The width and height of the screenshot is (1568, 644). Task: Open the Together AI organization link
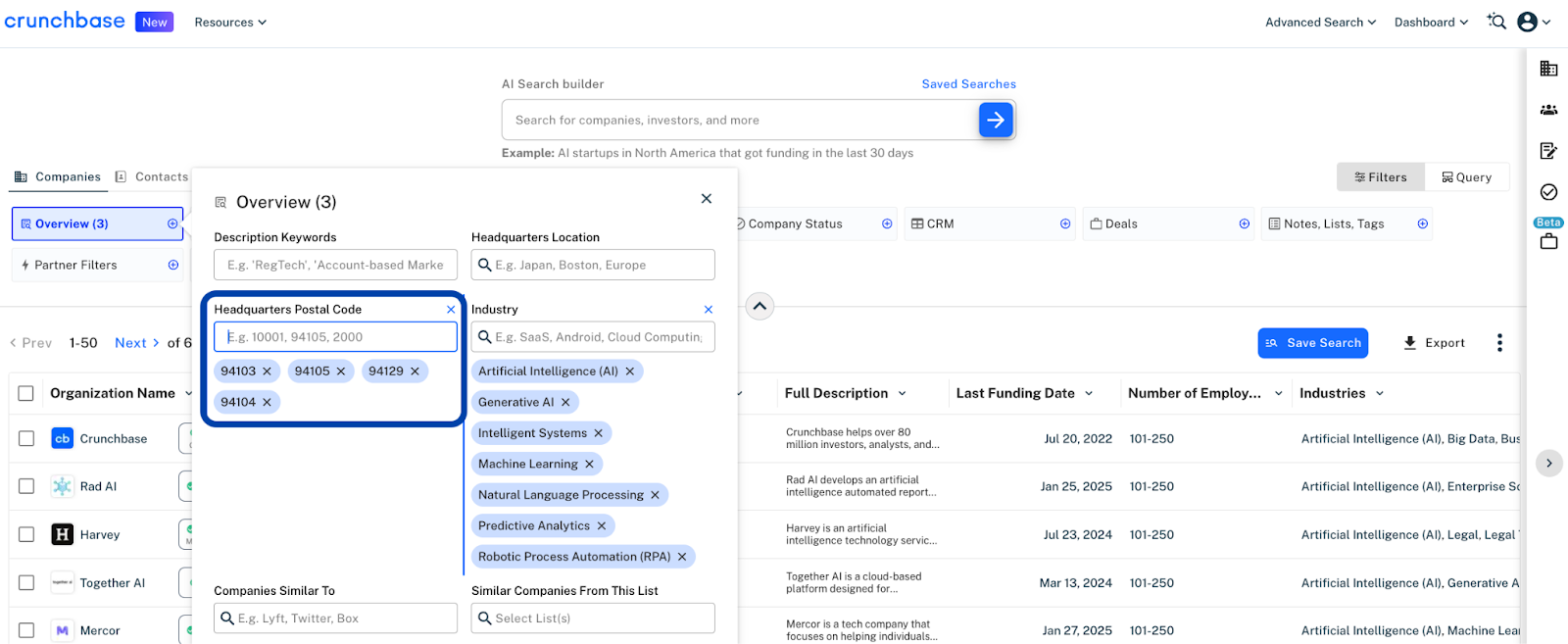coord(113,582)
